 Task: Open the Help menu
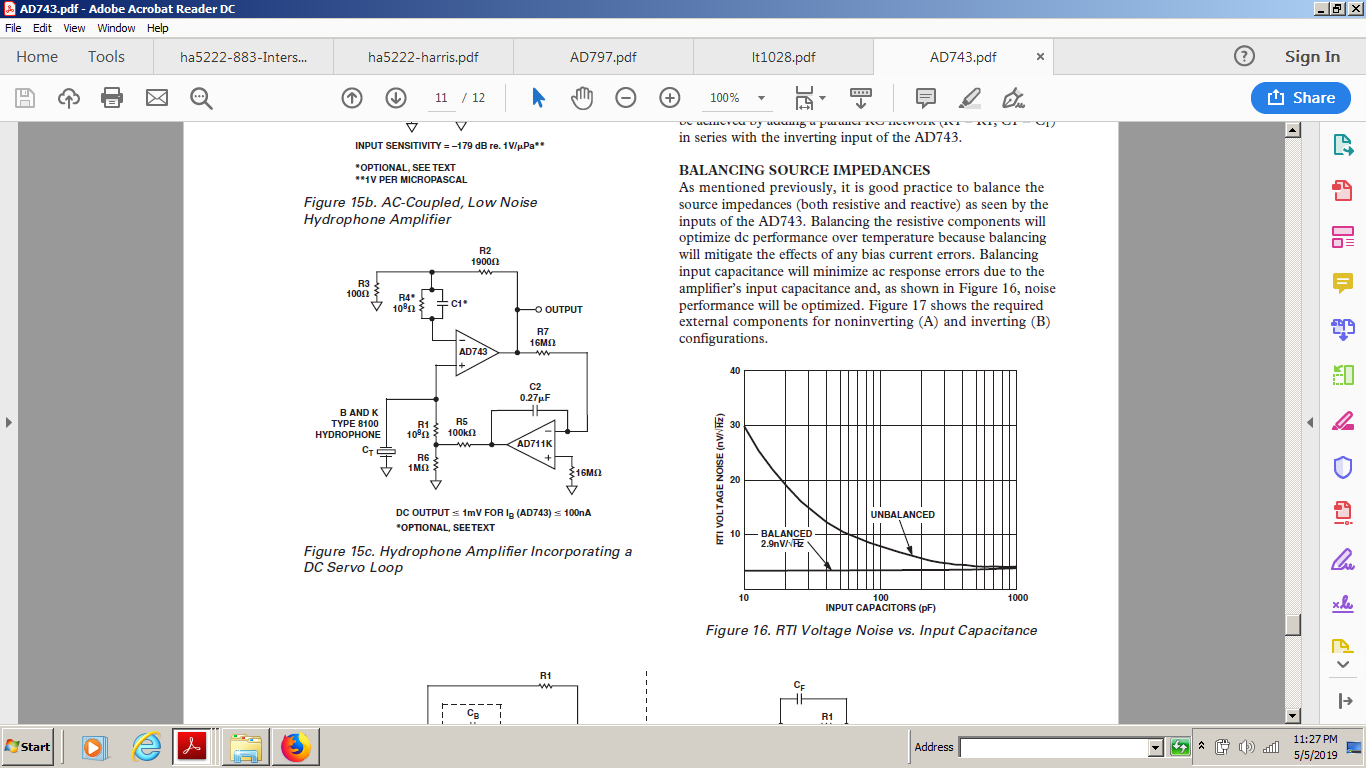[158, 28]
